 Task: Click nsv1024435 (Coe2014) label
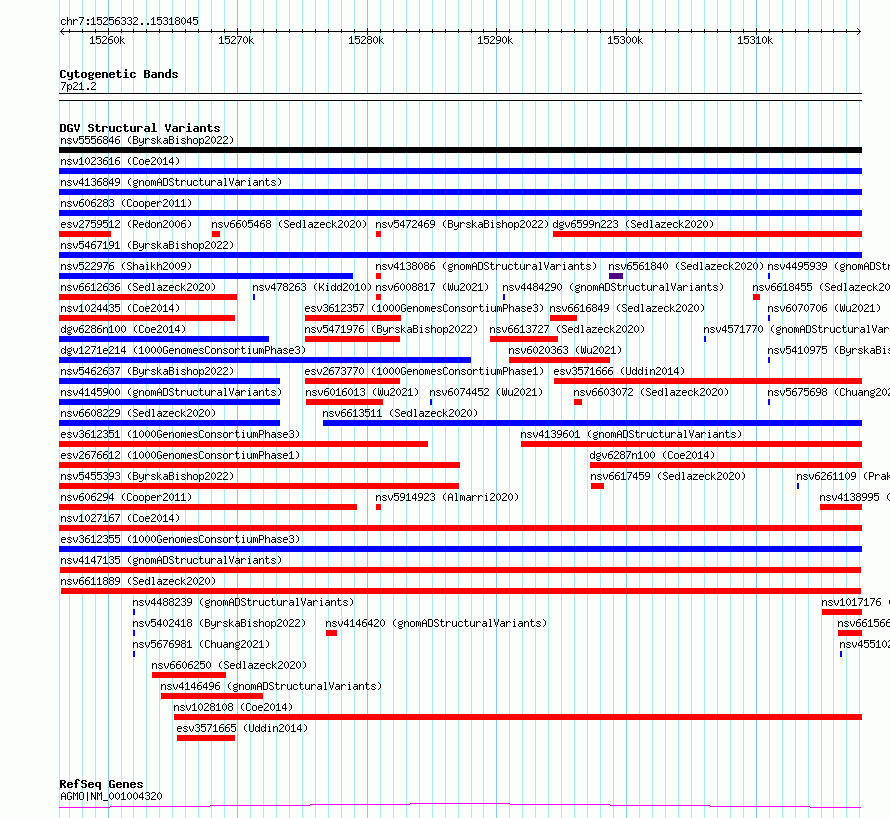[120, 308]
